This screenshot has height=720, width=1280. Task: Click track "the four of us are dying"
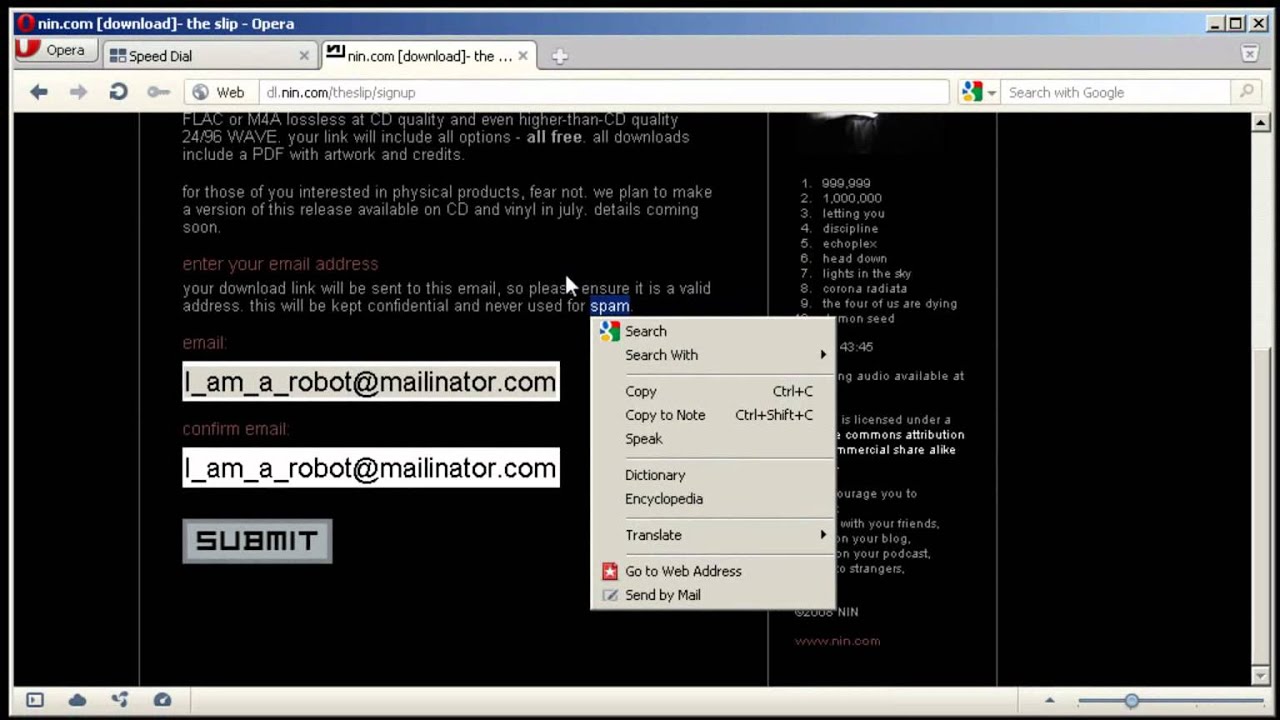(890, 303)
